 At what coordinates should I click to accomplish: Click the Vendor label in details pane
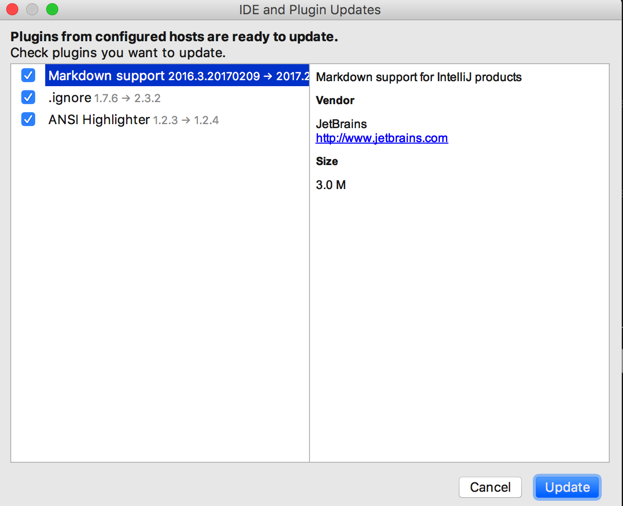(335, 101)
